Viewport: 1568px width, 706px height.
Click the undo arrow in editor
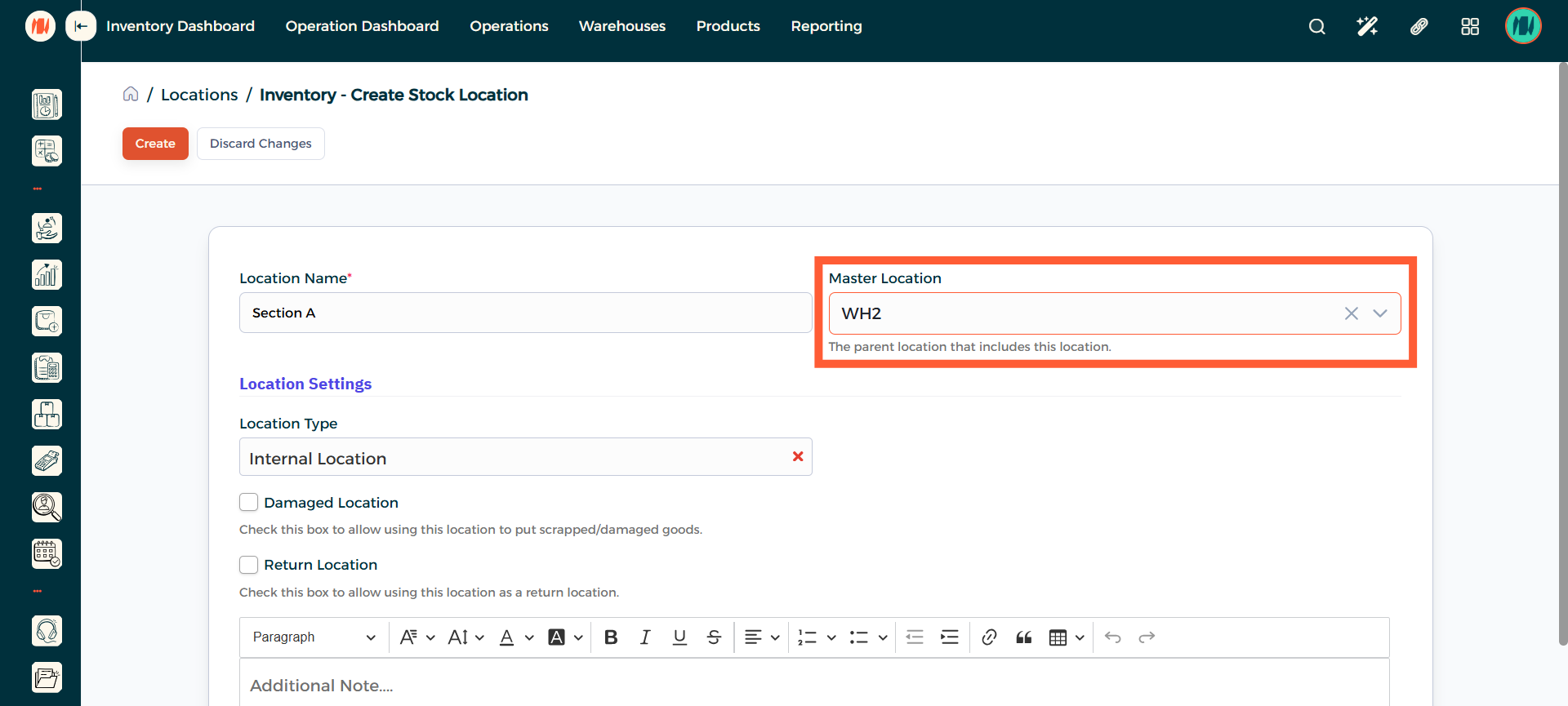click(1112, 637)
